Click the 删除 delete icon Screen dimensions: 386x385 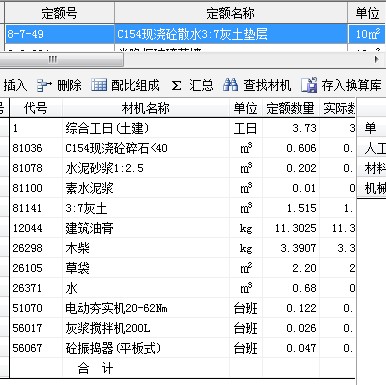click(x=44, y=85)
